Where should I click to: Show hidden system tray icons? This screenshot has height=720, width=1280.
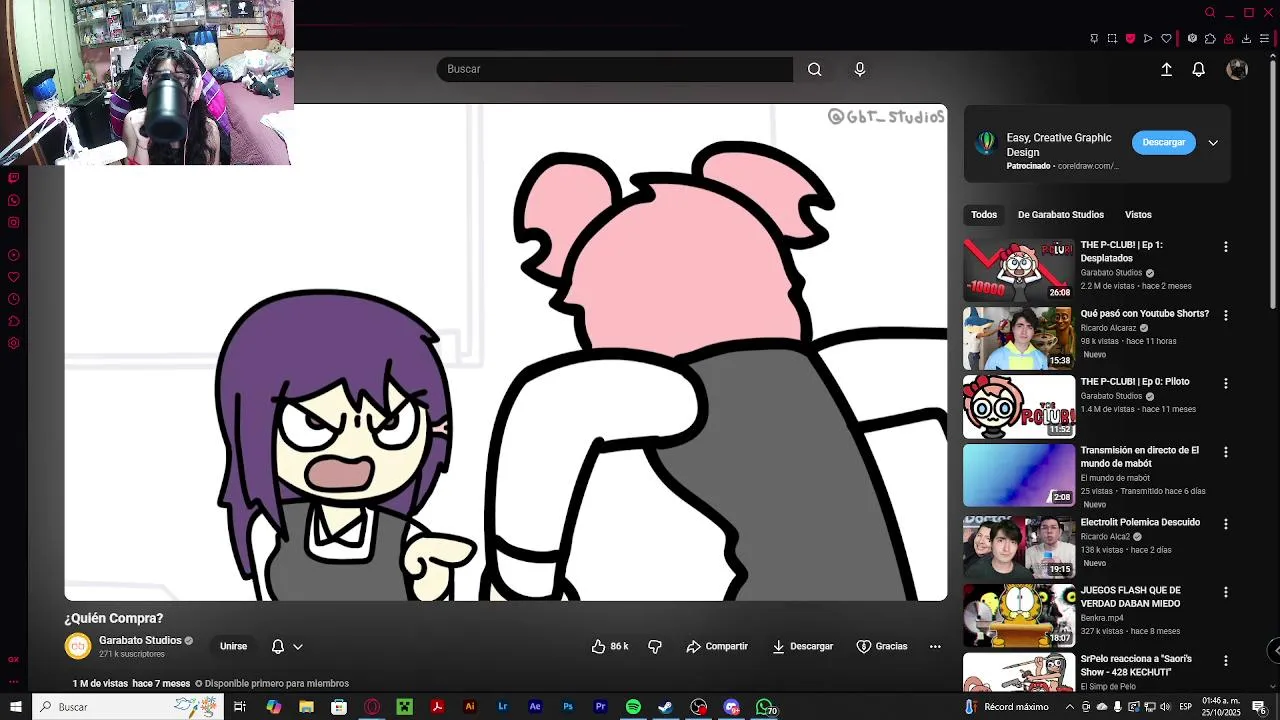[1069, 707]
